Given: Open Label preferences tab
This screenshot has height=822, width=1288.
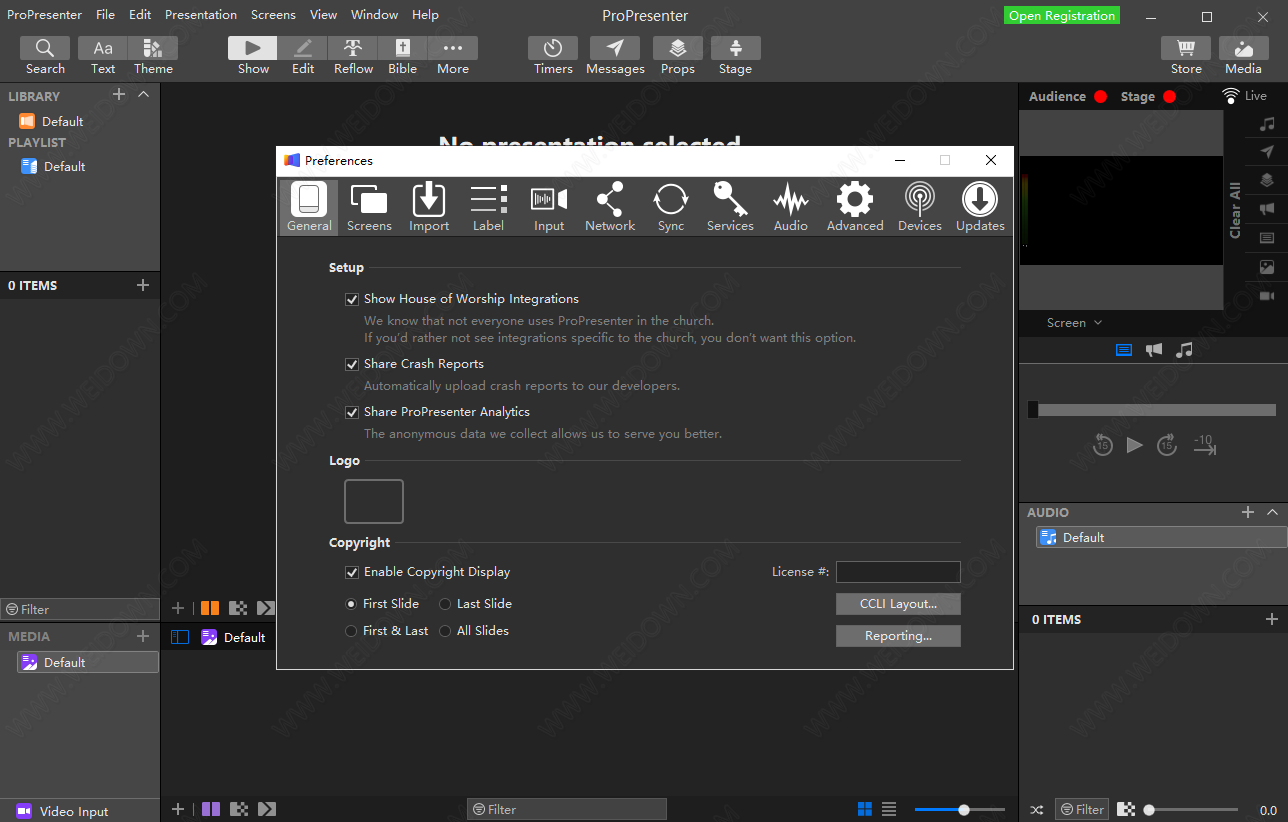Looking at the screenshot, I should coord(488,207).
